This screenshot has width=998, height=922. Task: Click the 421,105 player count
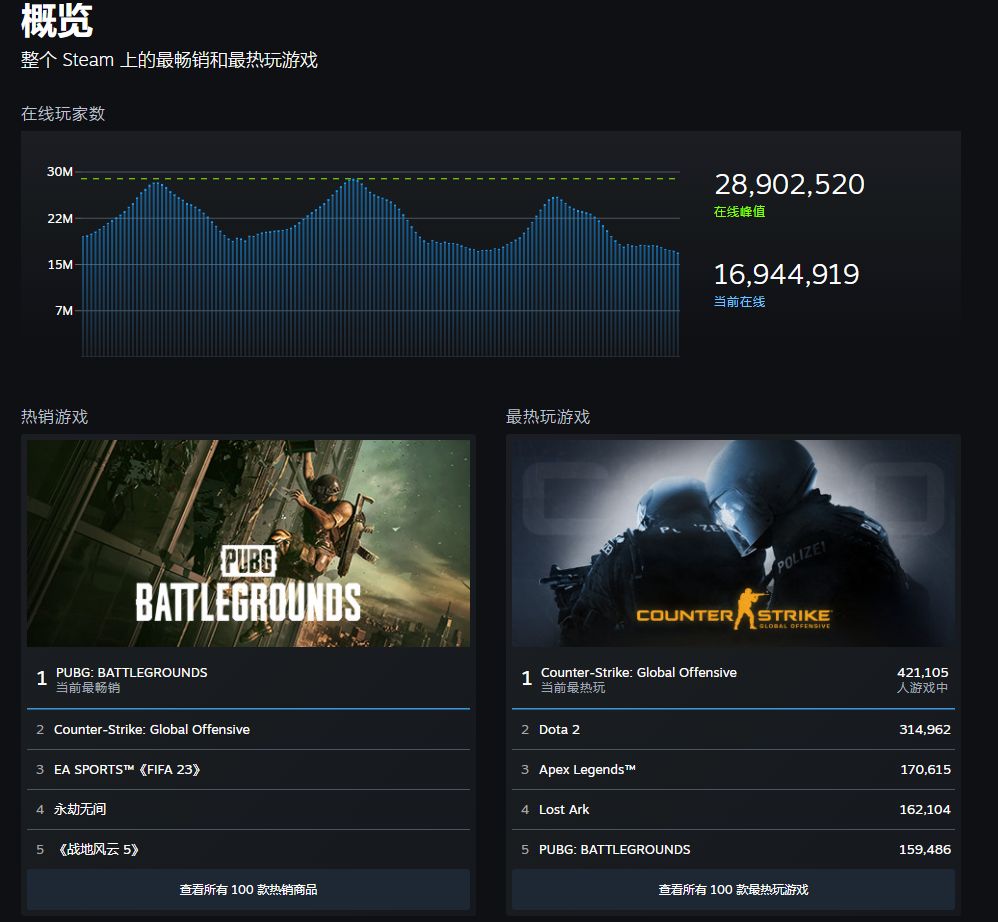pyautogui.click(x=922, y=673)
